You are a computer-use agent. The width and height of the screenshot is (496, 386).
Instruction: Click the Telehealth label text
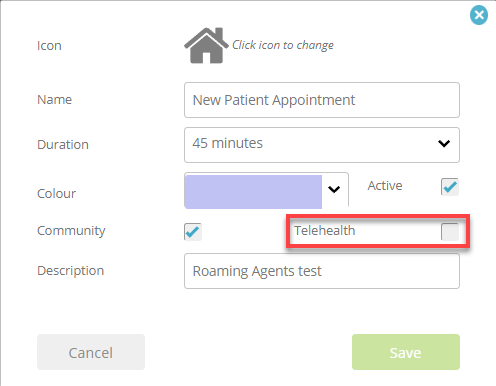pos(324,230)
